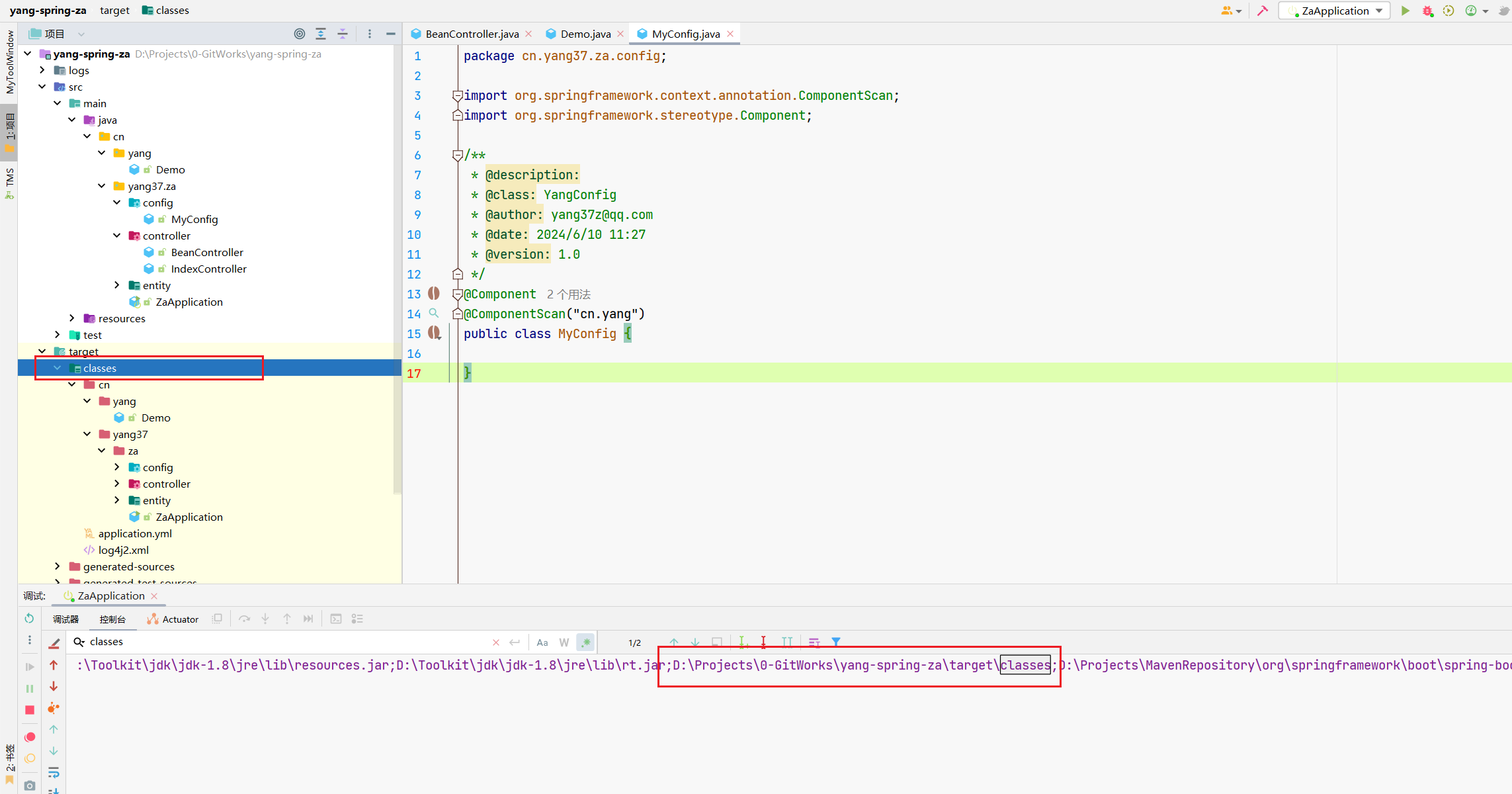Expand the entity package under src
The height and width of the screenshot is (794, 1512).
click(x=117, y=285)
